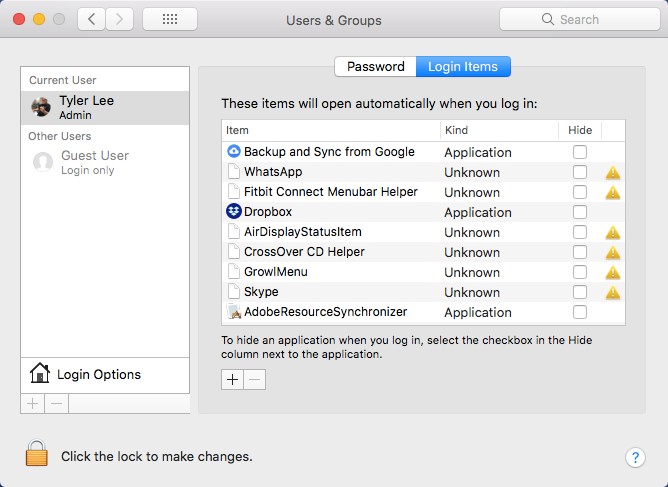This screenshot has width=668, height=487.
Task: Click the Dropbox icon in login items
Action: (233, 212)
